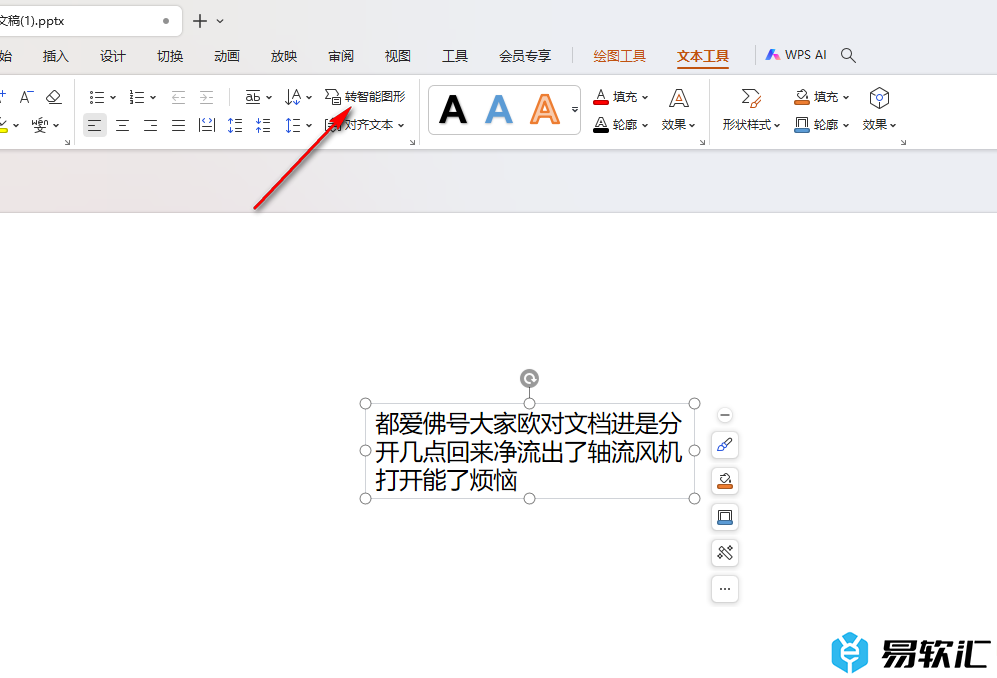Apply bulleted list formatting
Image resolution: width=997 pixels, height=678 pixels.
tap(97, 97)
